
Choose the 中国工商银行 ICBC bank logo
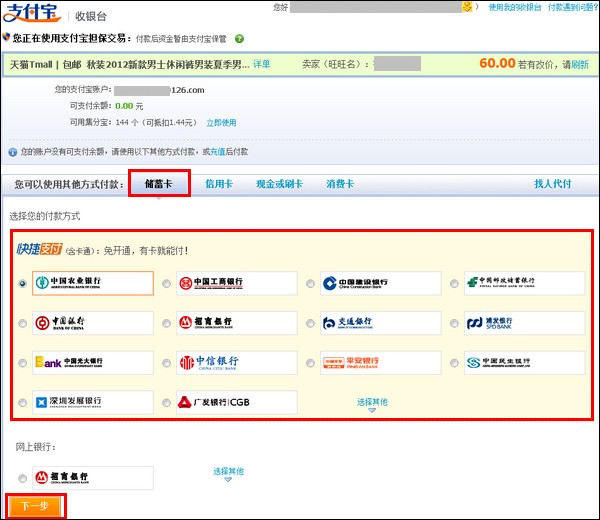click(x=237, y=283)
